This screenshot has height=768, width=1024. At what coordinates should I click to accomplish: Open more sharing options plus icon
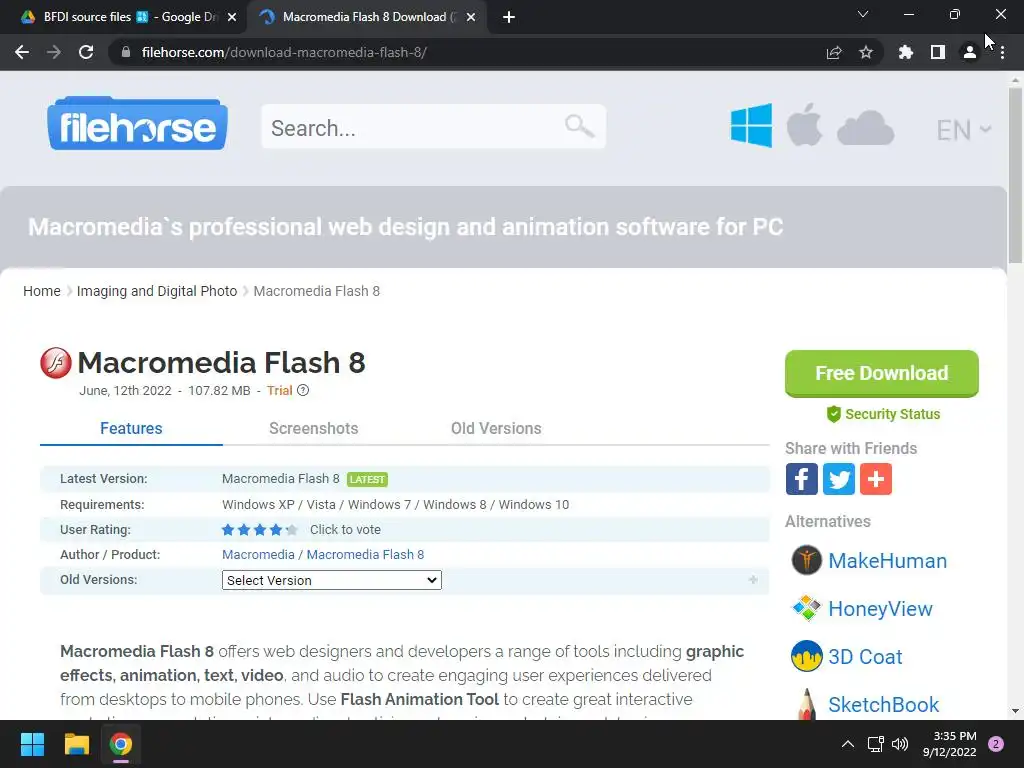[876, 479]
